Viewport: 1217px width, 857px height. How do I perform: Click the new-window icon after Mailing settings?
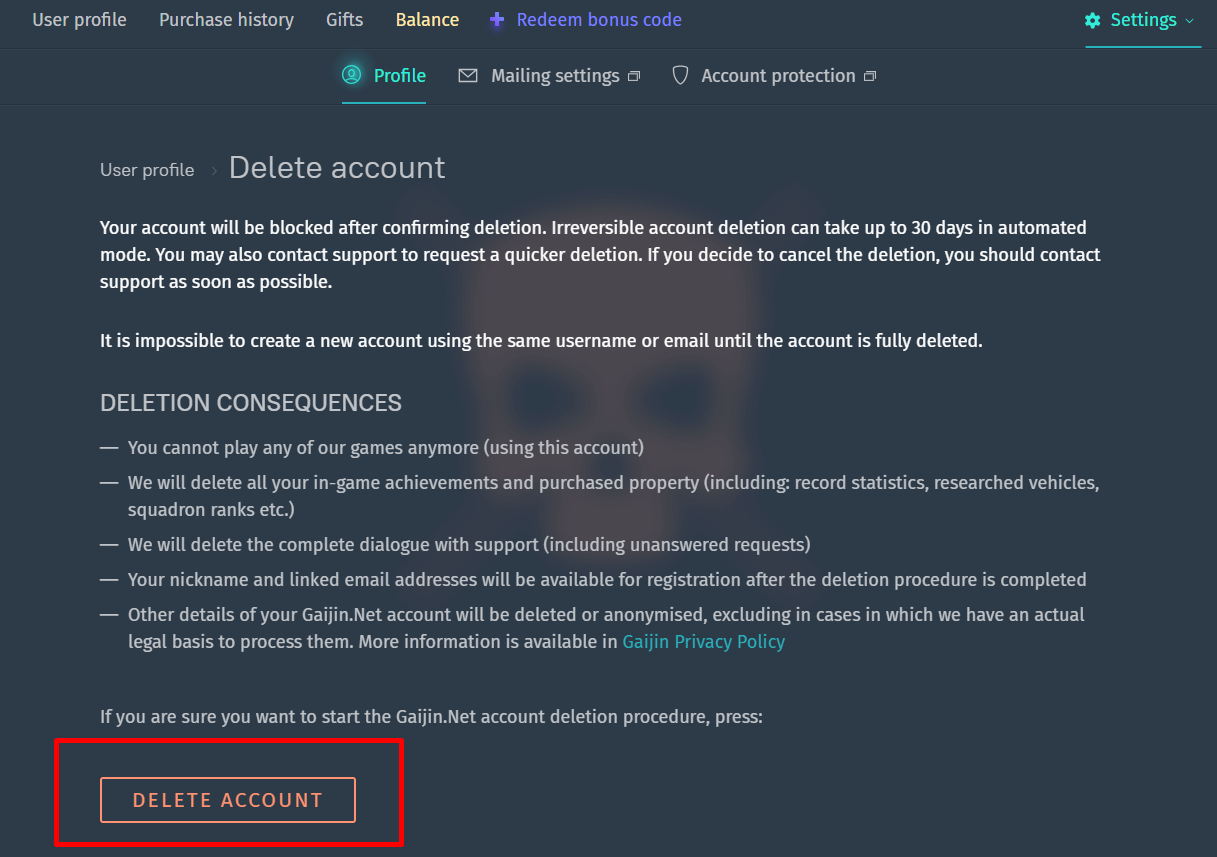click(633, 77)
